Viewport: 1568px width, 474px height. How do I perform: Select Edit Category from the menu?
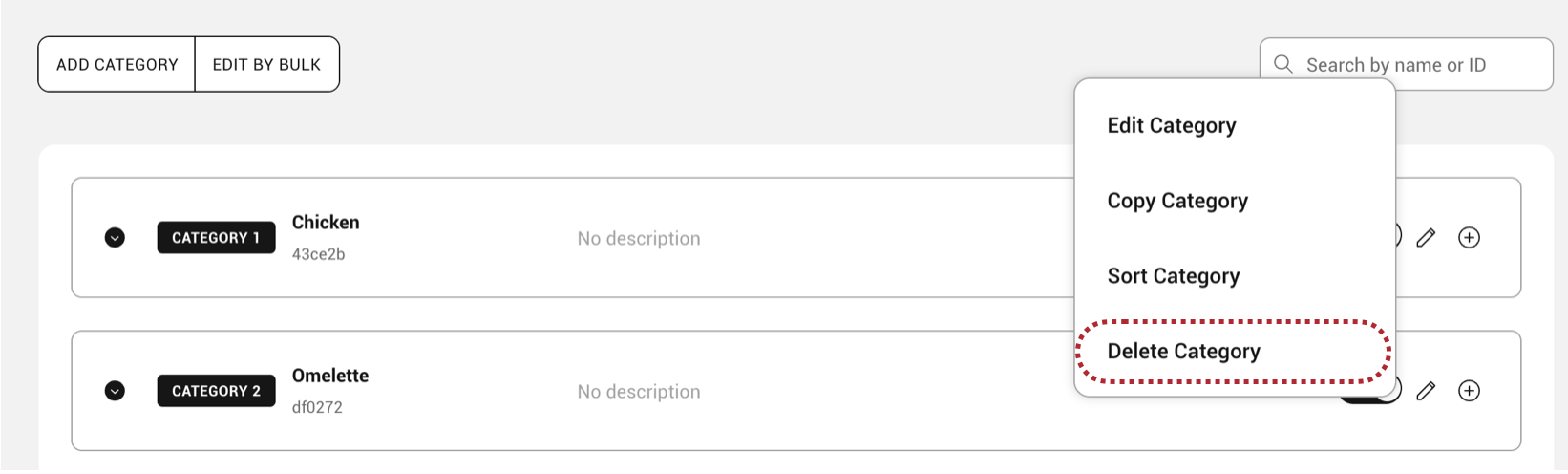pyautogui.click(x=1171, y=125)
